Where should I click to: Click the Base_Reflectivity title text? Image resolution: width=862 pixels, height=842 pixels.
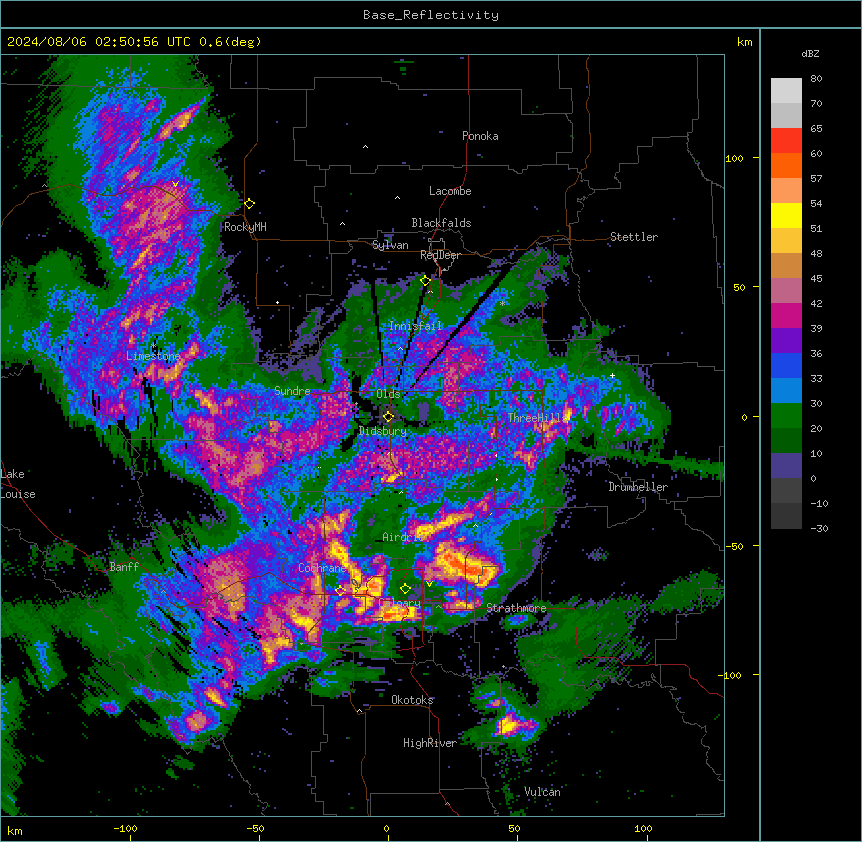coord(431,15)
